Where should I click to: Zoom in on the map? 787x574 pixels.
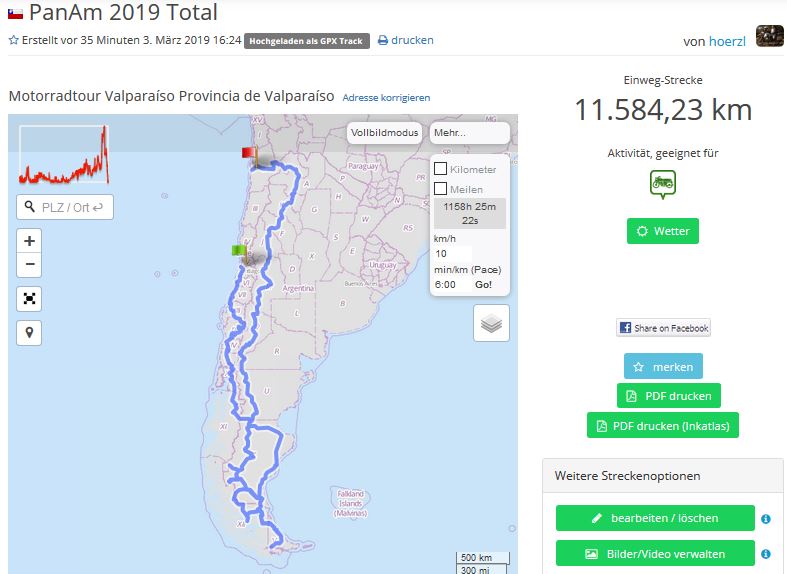(x=30, y=241)
